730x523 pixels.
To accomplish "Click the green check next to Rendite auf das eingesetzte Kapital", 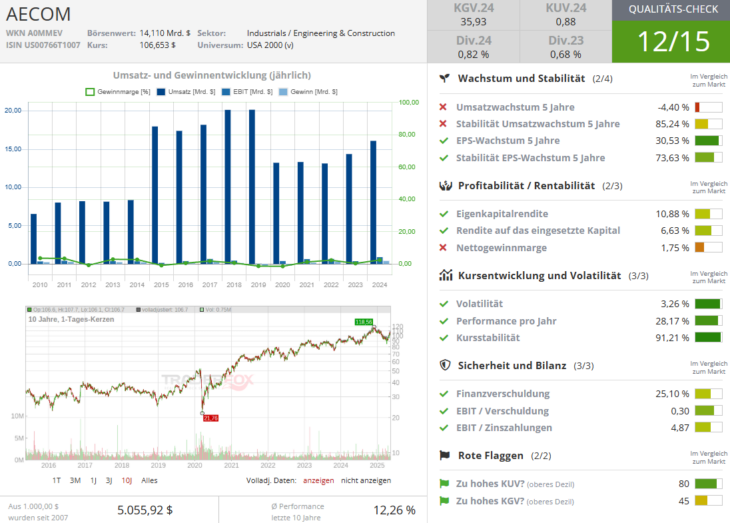I will click(444, 231).
